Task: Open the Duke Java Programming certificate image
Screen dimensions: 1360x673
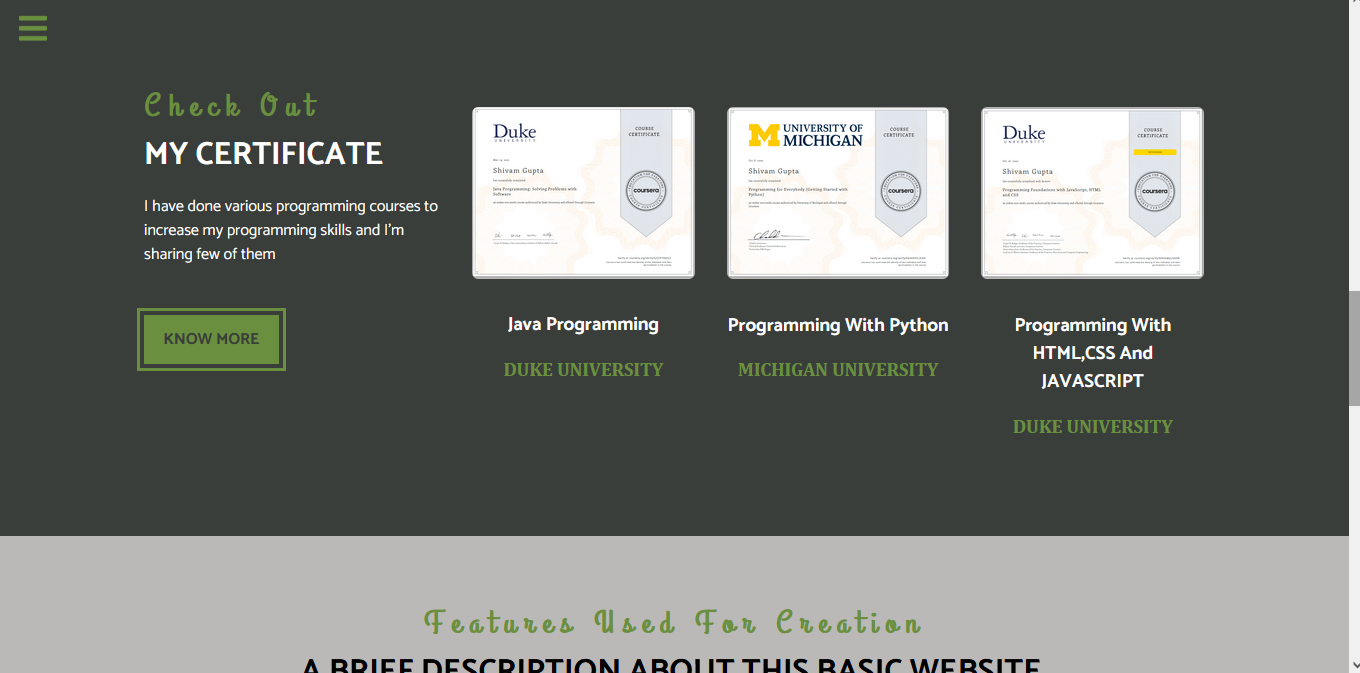Action: click(583, 193)
